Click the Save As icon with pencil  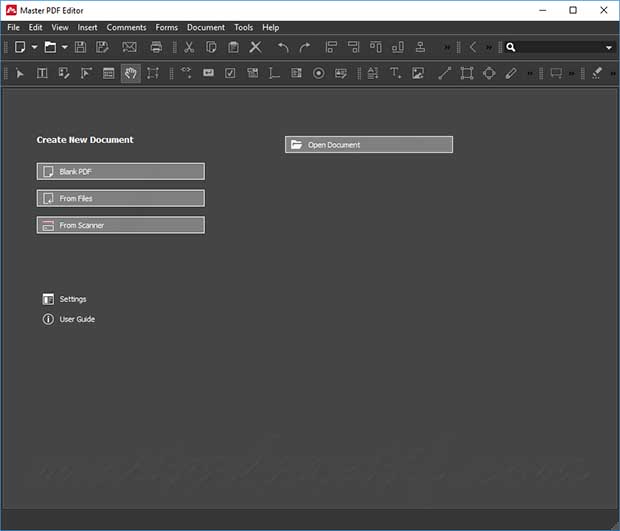(x=103, y=47)
